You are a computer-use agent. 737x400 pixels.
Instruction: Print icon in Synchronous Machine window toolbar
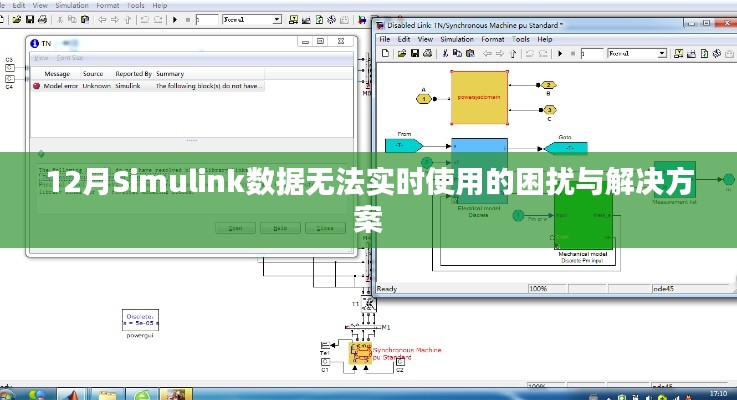click(x=427, y=54)
